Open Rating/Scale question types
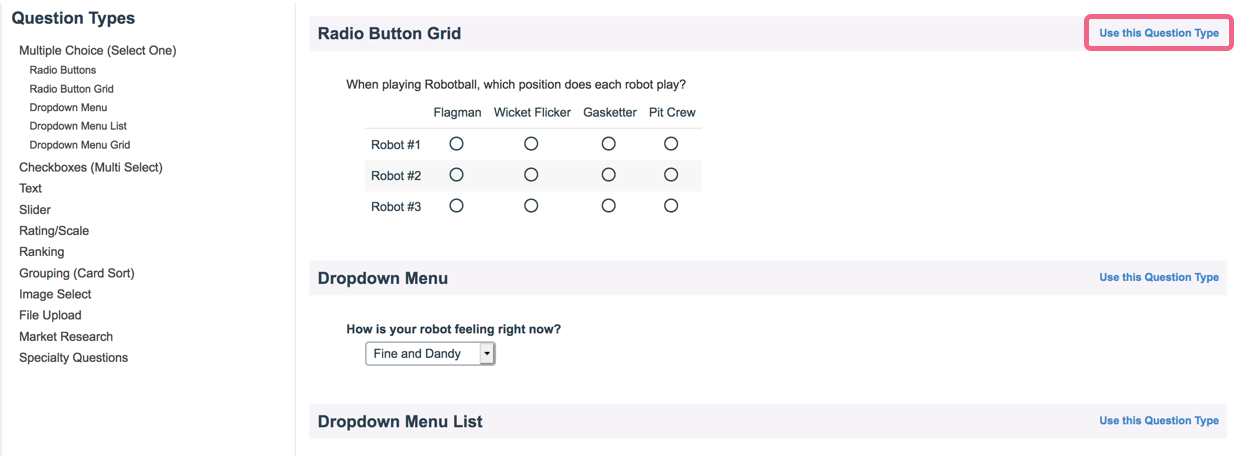Screen dimensions: 1238x456 pyautogui.click(x=54, y=231)
